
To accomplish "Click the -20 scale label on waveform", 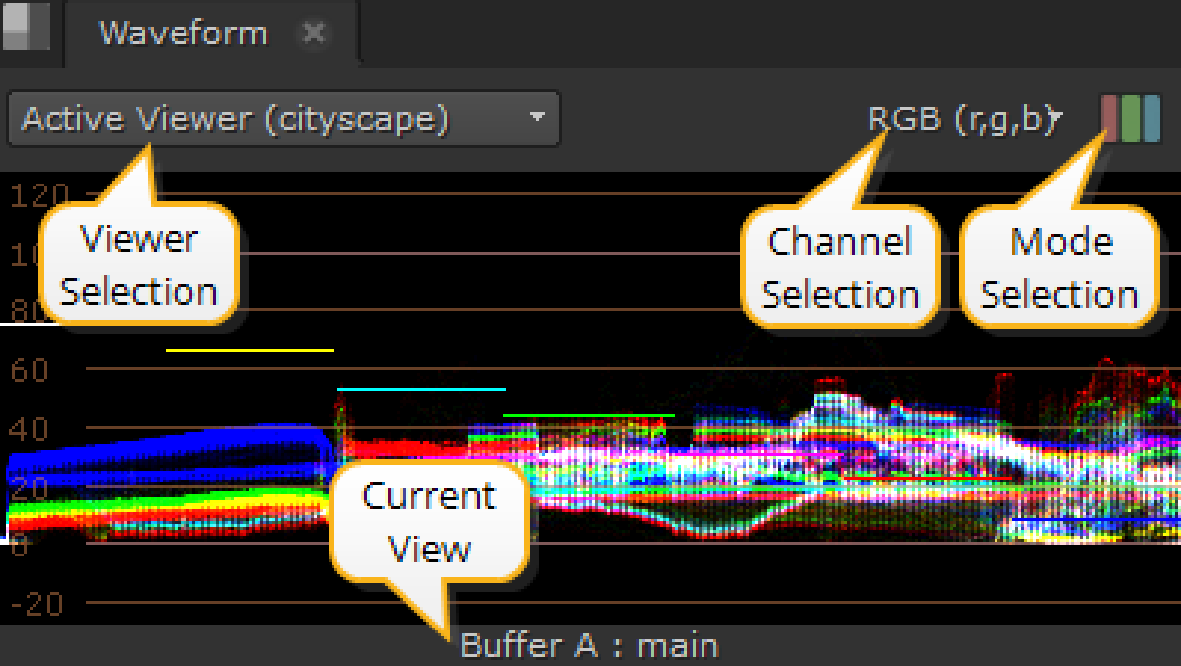I will 36,603.
